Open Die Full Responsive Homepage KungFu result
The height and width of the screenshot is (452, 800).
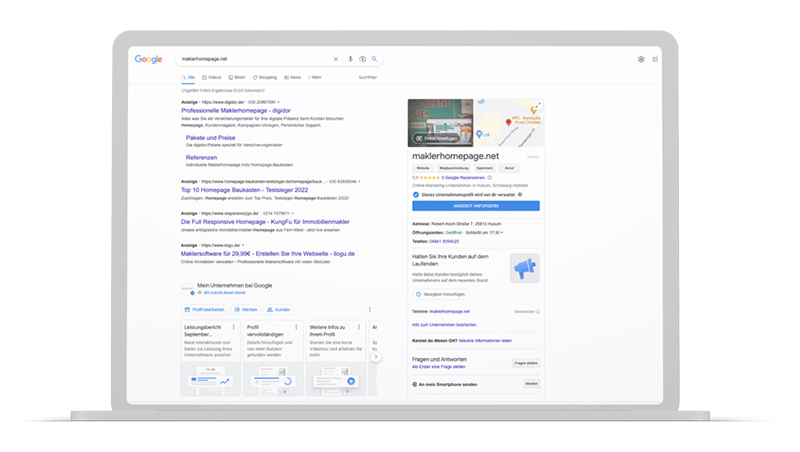pos(265,222)
